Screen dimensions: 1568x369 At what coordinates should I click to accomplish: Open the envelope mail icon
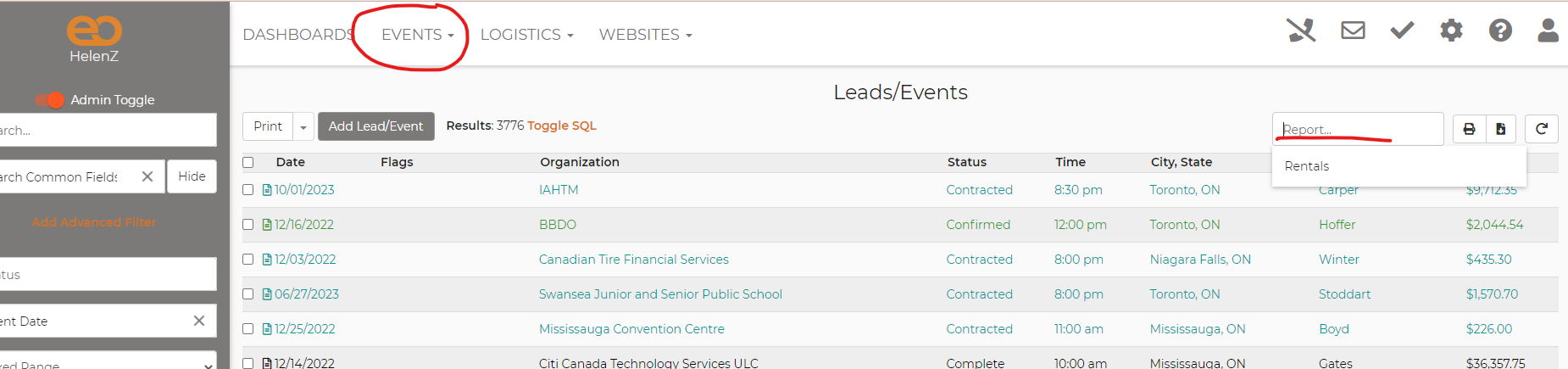point(1353,31)
